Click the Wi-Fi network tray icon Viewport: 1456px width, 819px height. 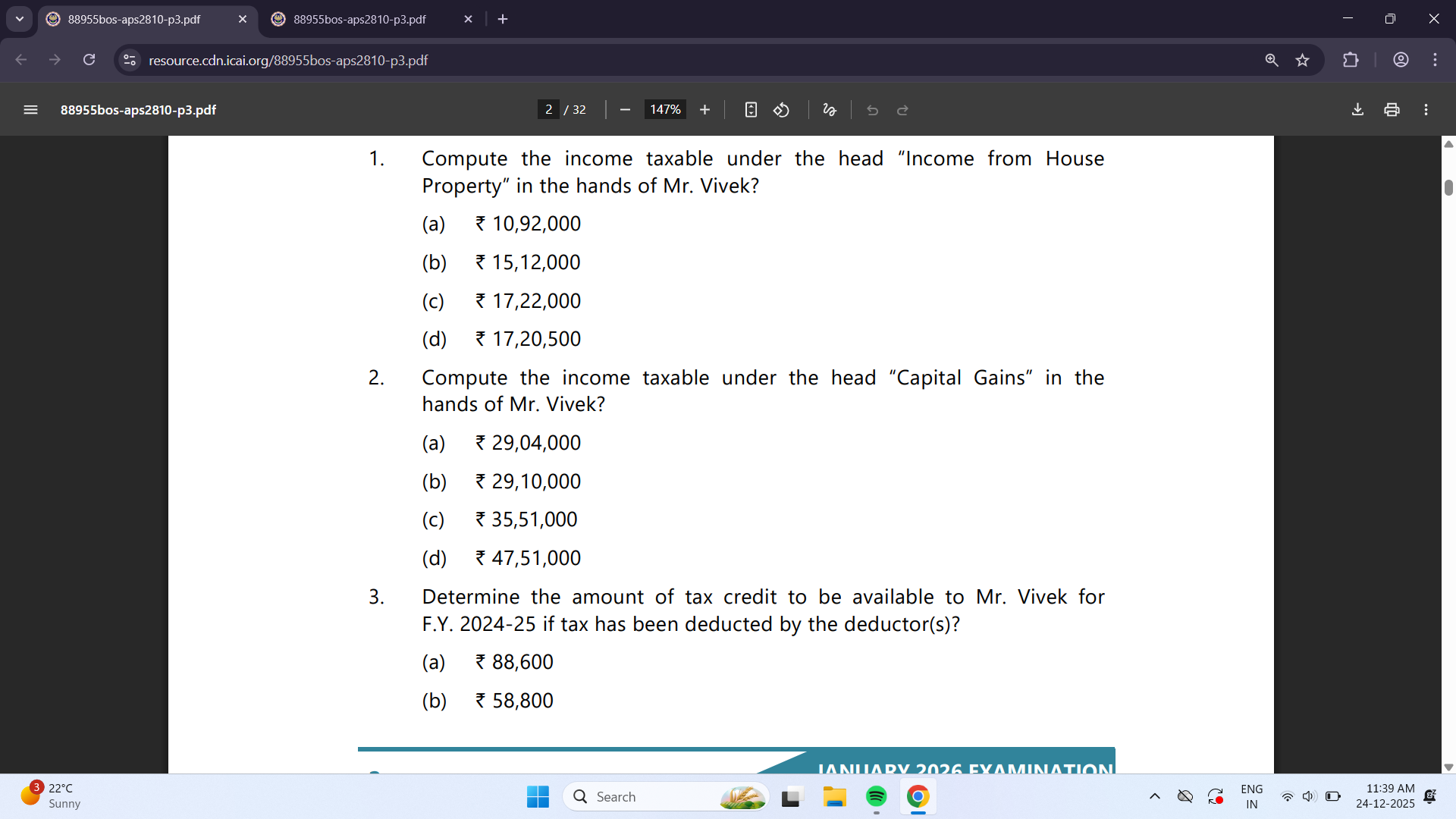pyautogui.click(x=1287, y=796)
